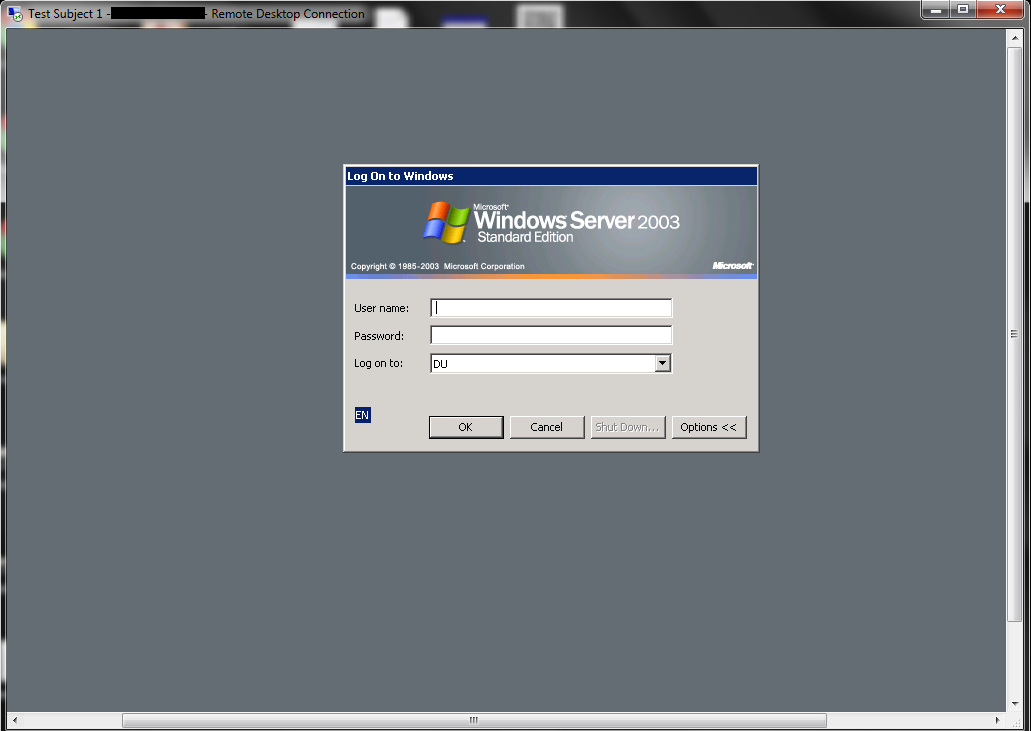Restore down the Remote Desktop window

coord(963,9)
